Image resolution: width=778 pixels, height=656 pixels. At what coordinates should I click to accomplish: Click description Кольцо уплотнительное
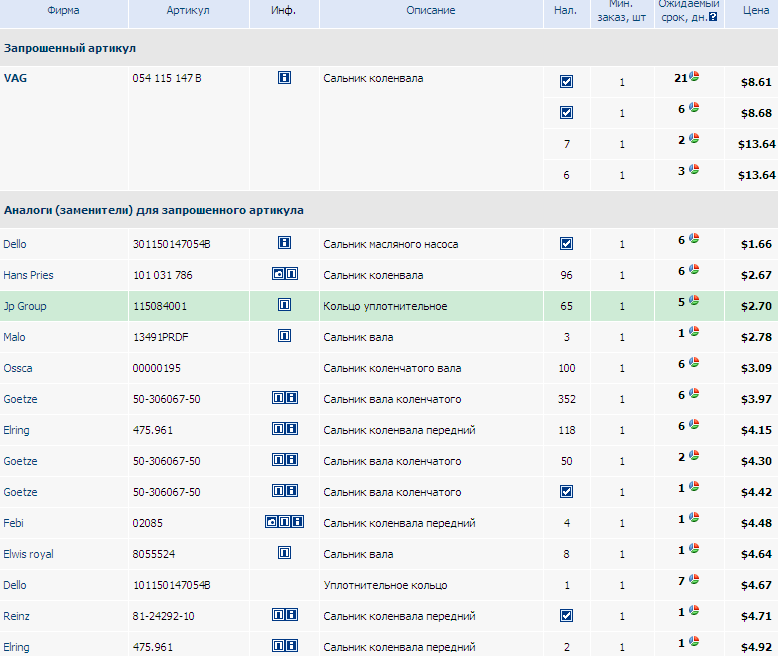pyautogui.click(x=385, y=306)
